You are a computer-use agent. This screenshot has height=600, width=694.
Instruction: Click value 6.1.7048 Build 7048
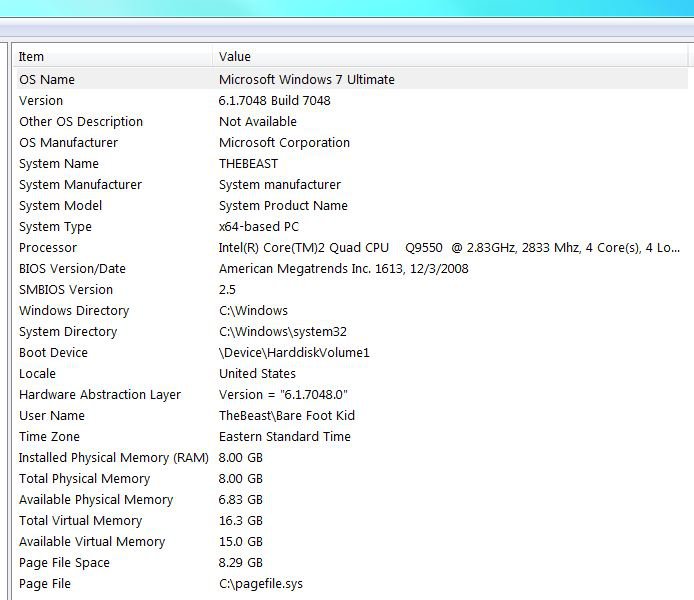274,100
